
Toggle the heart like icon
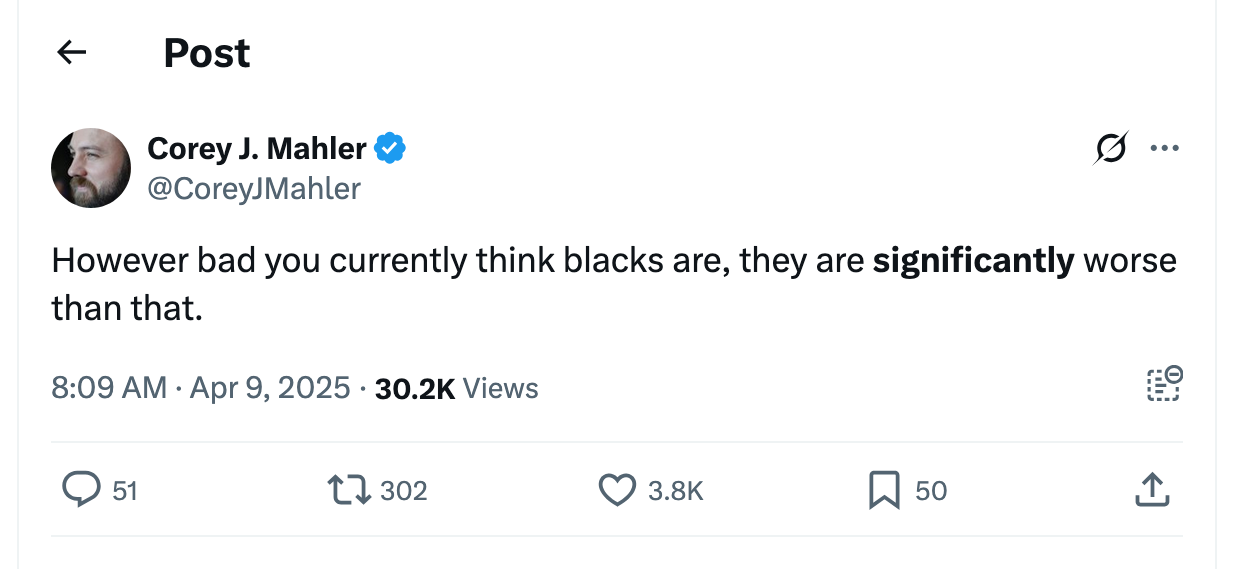point(617,490)
